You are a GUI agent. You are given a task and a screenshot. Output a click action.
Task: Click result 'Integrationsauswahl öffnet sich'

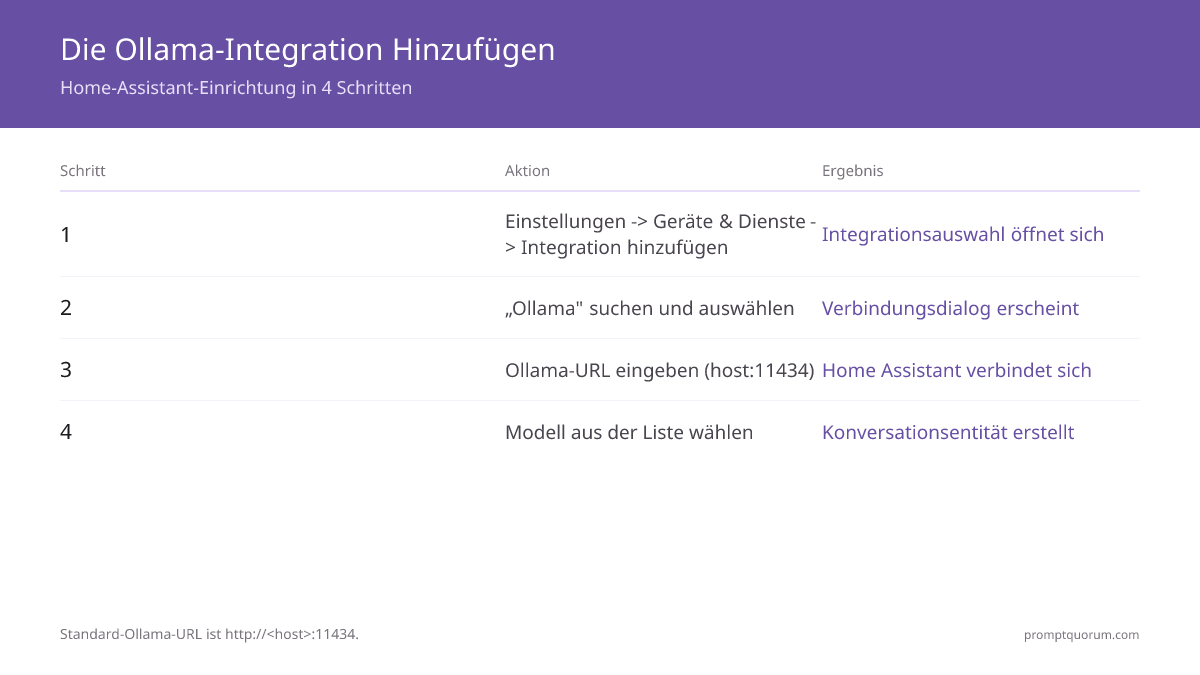pos(963,235)
